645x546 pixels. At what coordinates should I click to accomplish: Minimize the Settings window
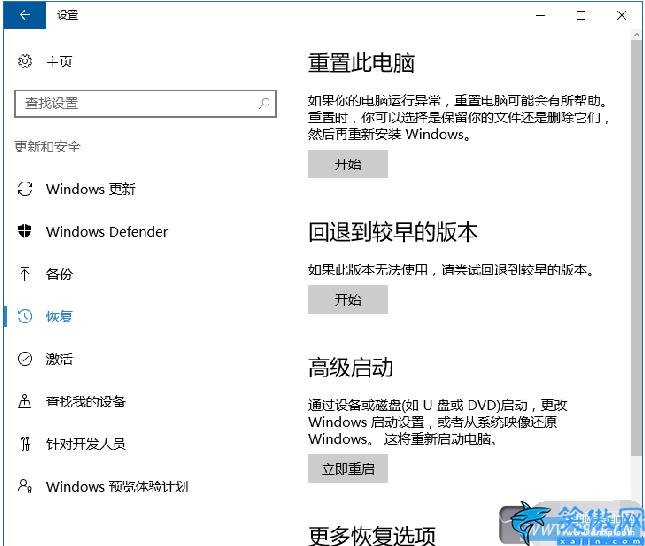click(x=540, y=16)
